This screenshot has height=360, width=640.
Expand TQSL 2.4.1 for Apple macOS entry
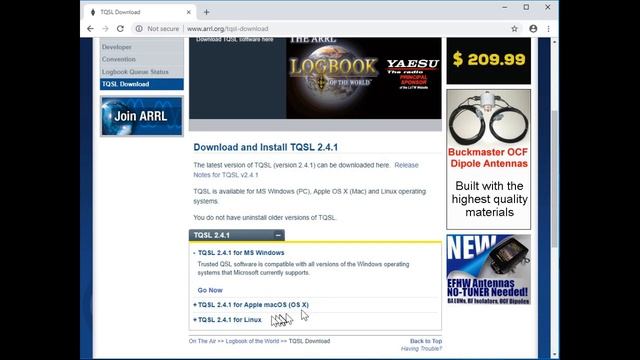tap(251, 305)
